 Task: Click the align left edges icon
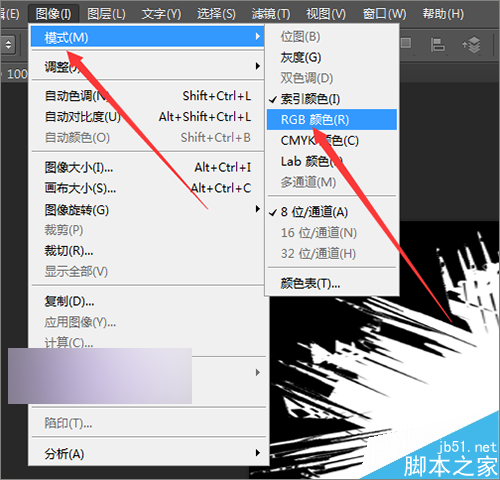pyautogui.click(x=438, y=45)
